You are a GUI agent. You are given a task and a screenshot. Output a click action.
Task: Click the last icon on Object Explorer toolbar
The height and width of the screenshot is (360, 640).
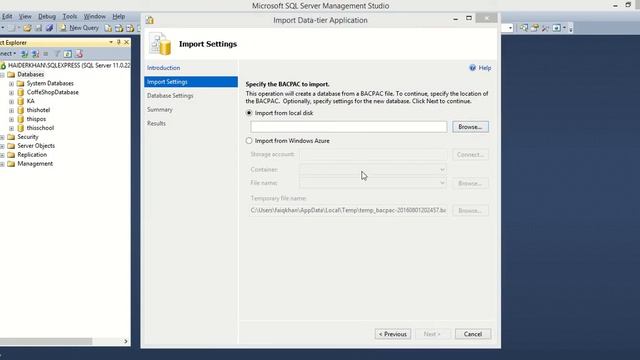coord(79,54)
